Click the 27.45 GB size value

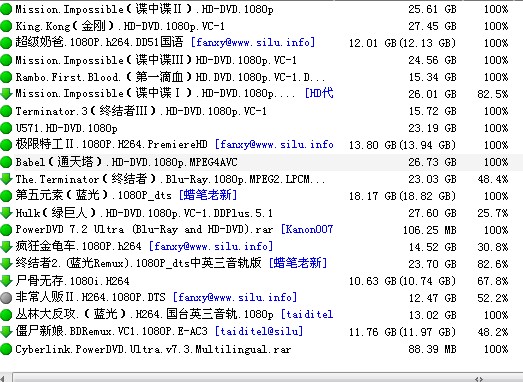coord(432,26)
